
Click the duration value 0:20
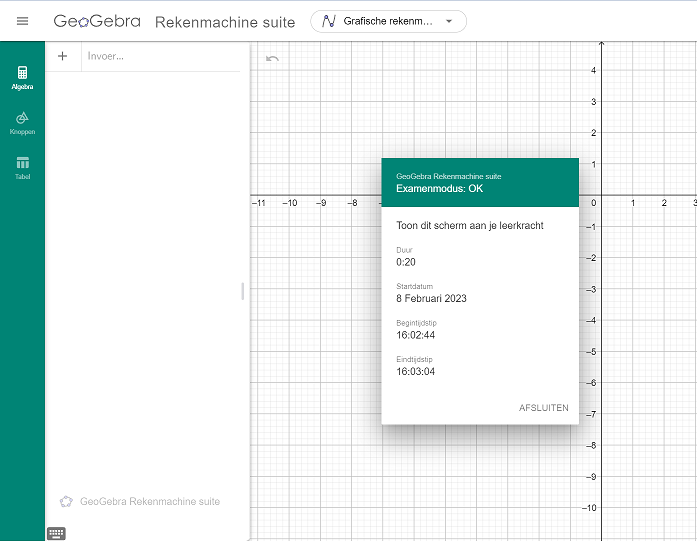(406, 262)
